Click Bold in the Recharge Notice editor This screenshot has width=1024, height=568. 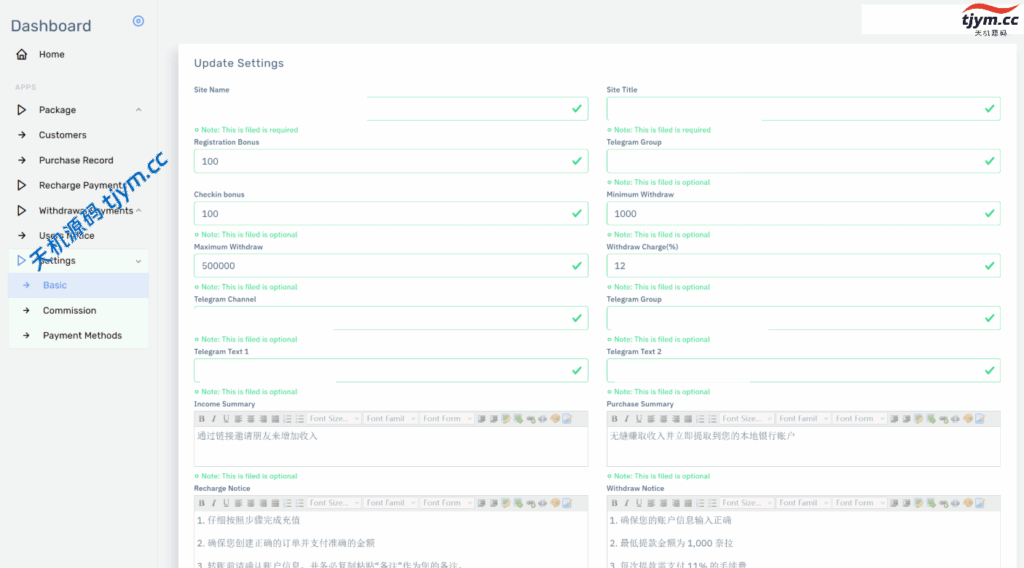tap(201, 503)
